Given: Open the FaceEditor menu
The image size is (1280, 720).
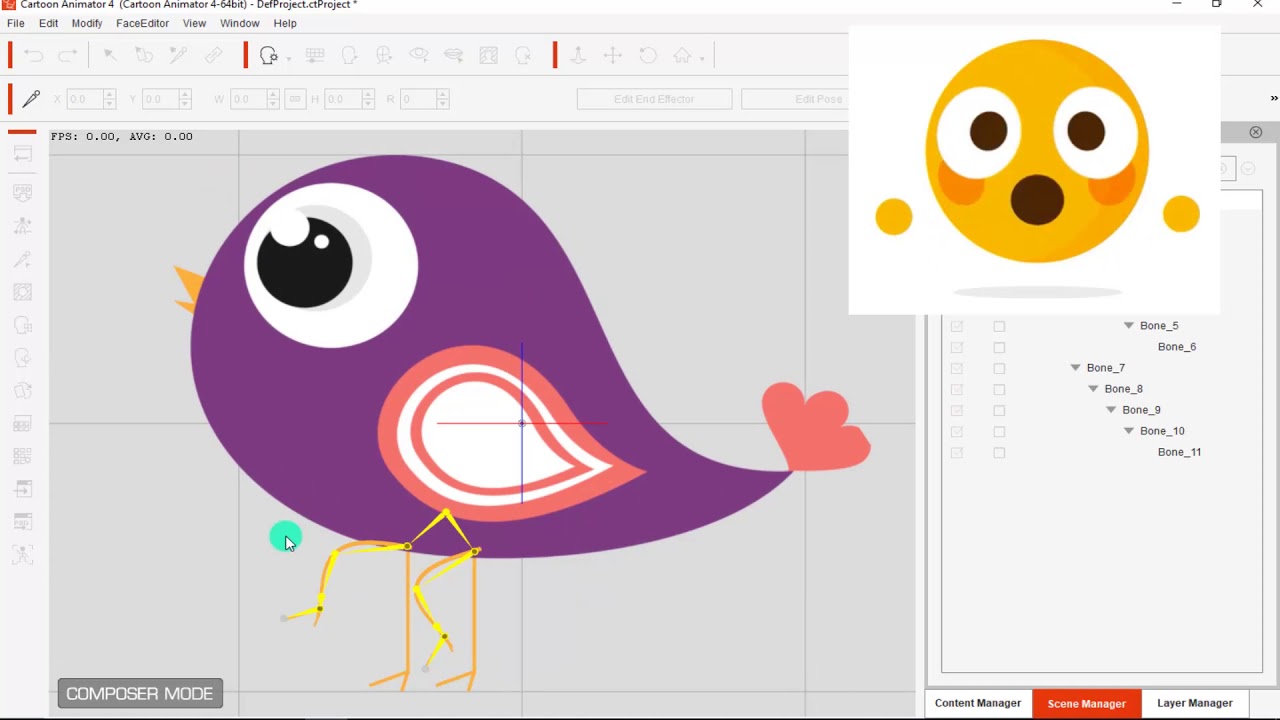Looking at the screenshot, I should (142, 23).
